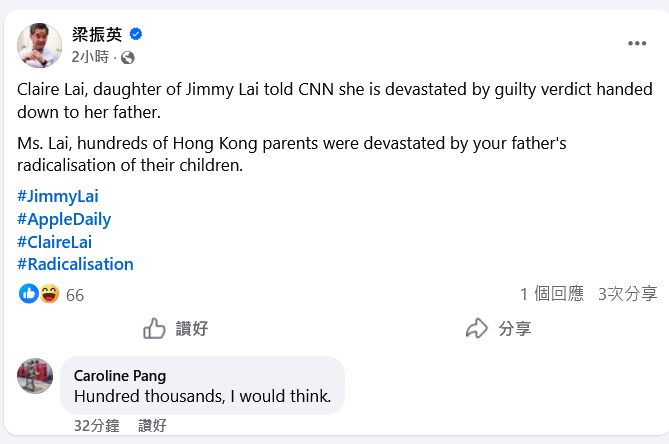Show the 1 個回應 comments
The width and height of the screenshot is (669, 444).
click(x=551, y=294)
